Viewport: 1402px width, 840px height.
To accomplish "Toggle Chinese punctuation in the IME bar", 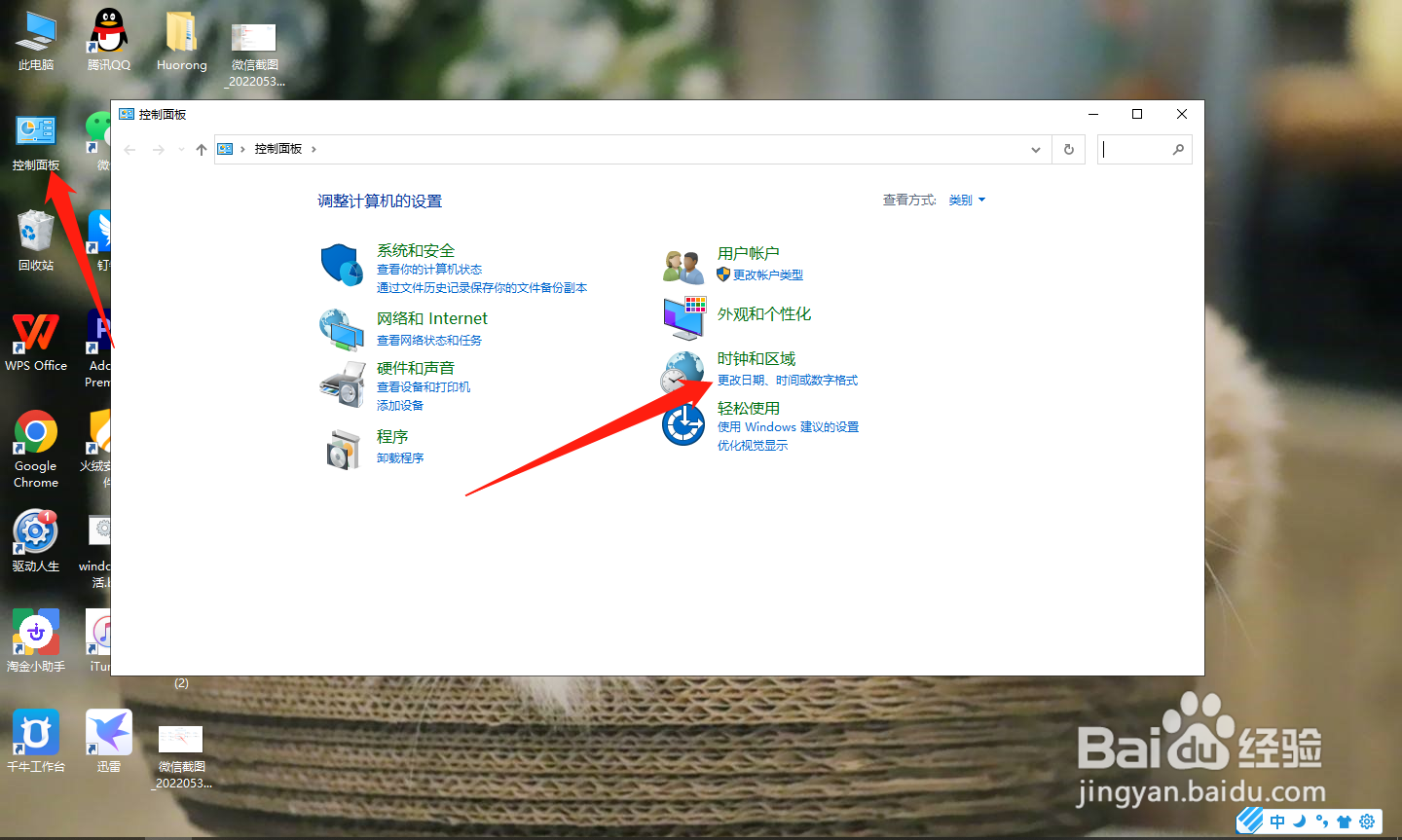I will click(1321, 821).
